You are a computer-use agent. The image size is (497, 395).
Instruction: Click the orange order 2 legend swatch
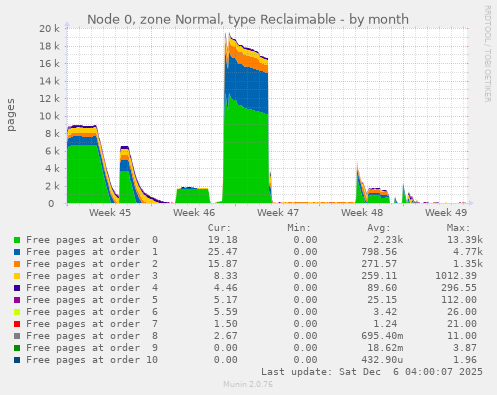17,264
